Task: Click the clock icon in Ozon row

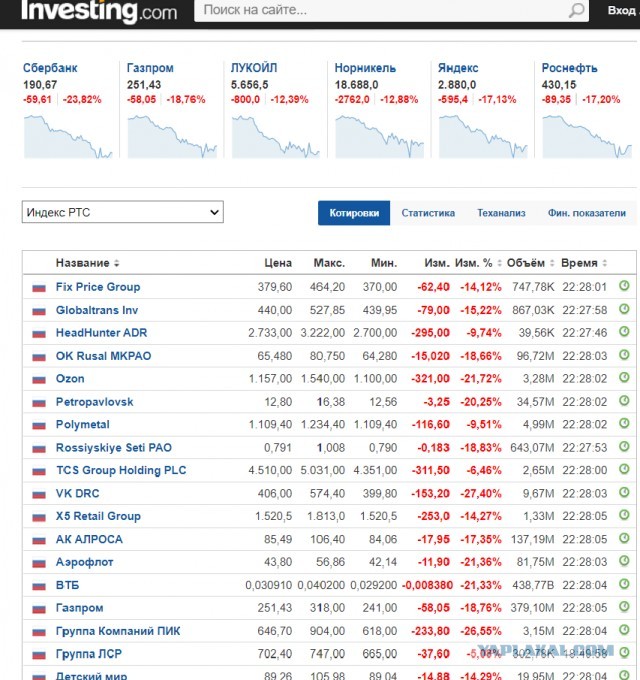Action: point(624,377)
